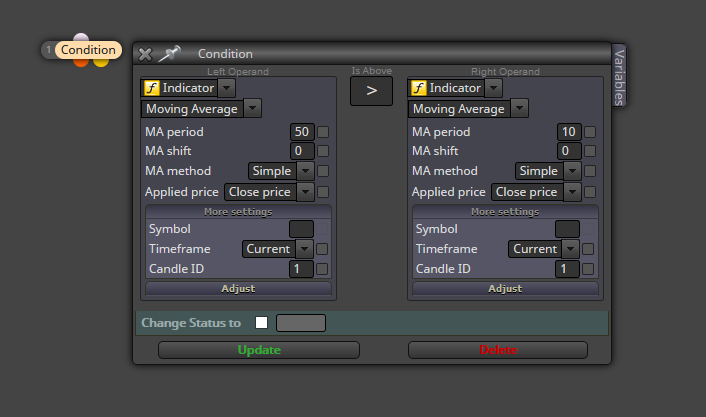Screen dimensions: 706x417
Task: Click the Change Status to value field
Action: [x=301, y=323]
